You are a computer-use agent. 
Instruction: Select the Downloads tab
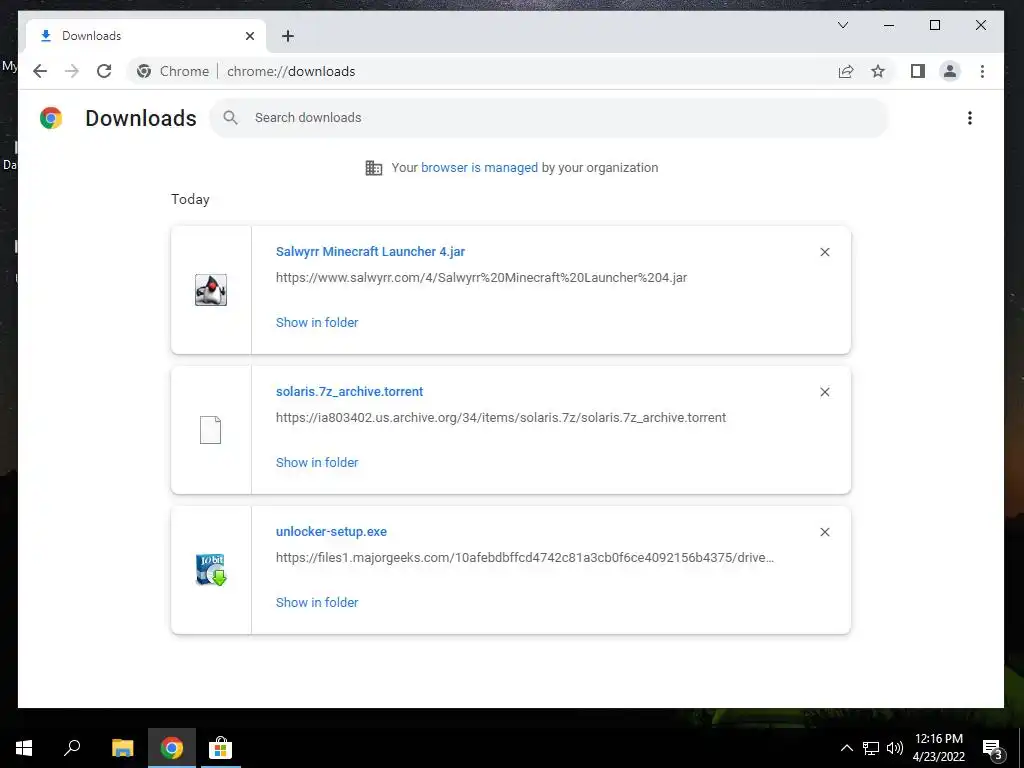146,36
